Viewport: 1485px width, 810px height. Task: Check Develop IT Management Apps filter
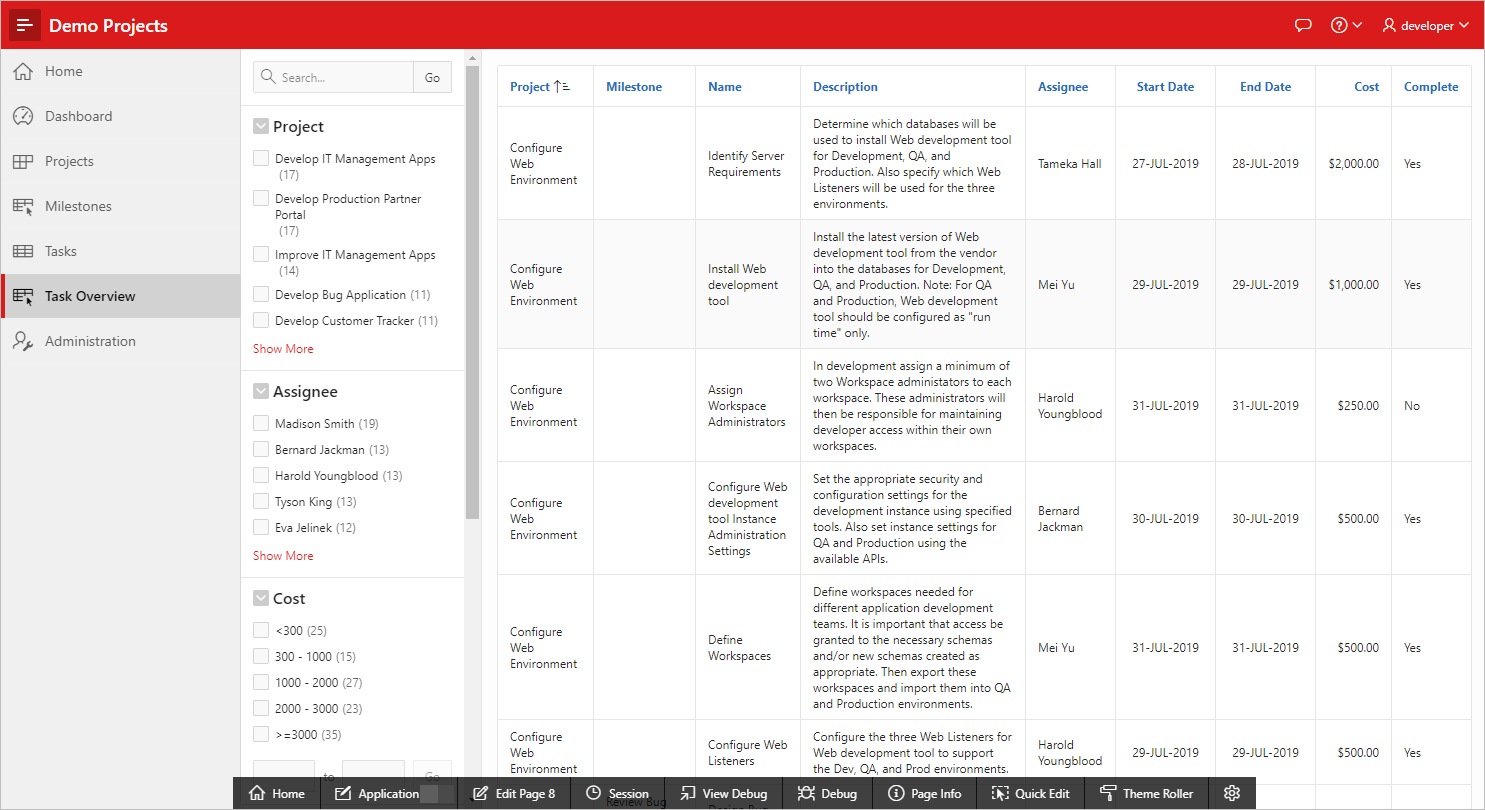[x=261, y=158]
